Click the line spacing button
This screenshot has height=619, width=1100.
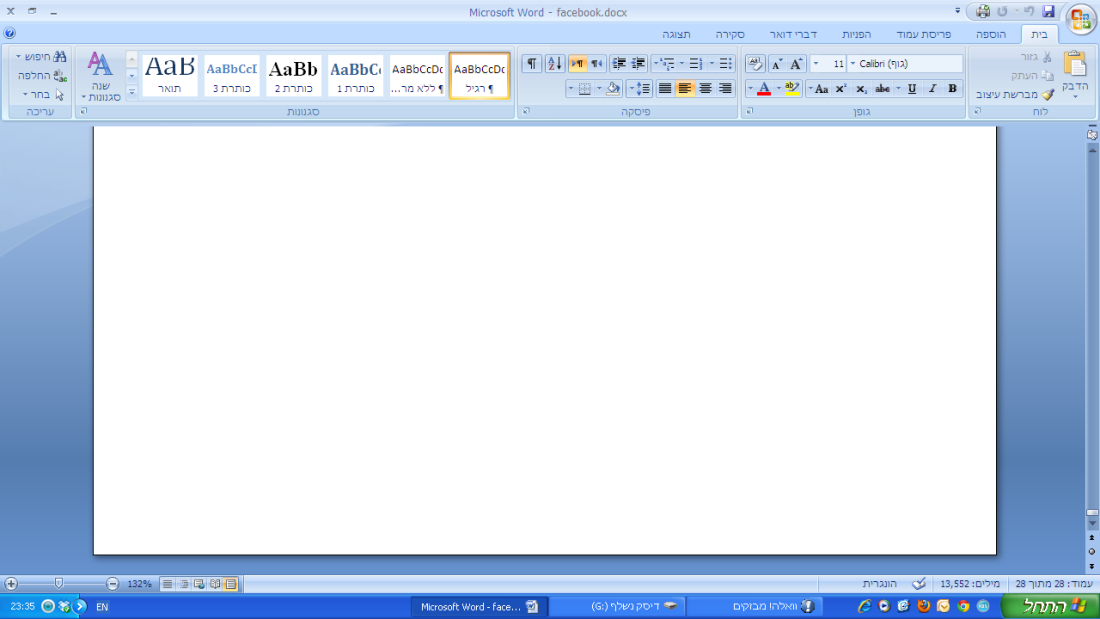coord(640,88)
